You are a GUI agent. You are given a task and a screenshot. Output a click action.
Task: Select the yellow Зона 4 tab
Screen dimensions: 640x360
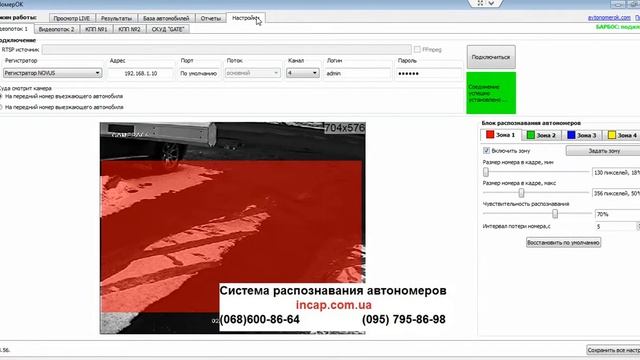622,135
